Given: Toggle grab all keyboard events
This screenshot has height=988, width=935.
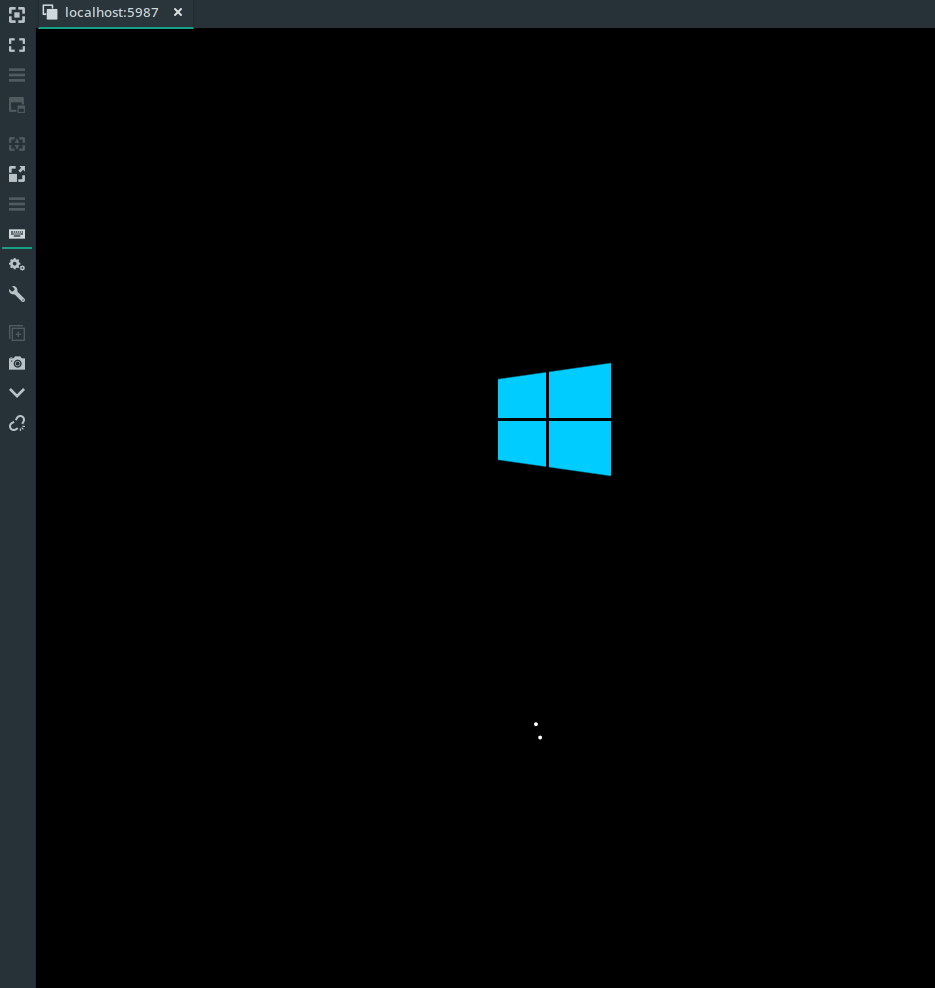Looking at the screenshot, I should 16,234.
